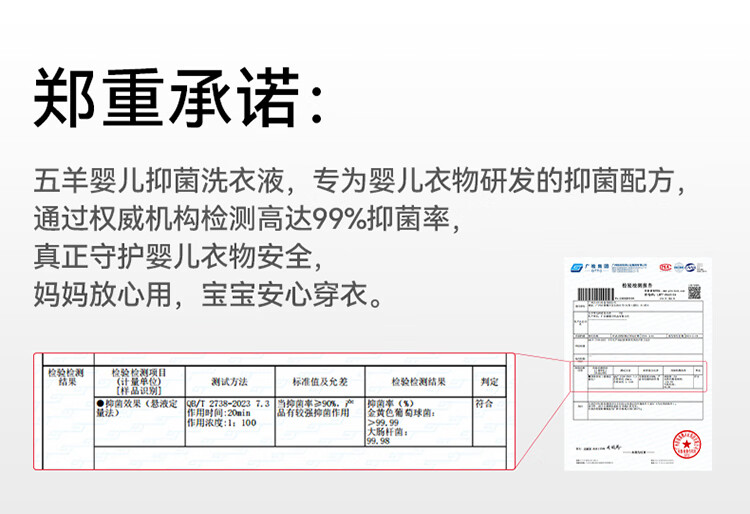Click the CNAS logo in the report header
750x514 pixels.
691,267
